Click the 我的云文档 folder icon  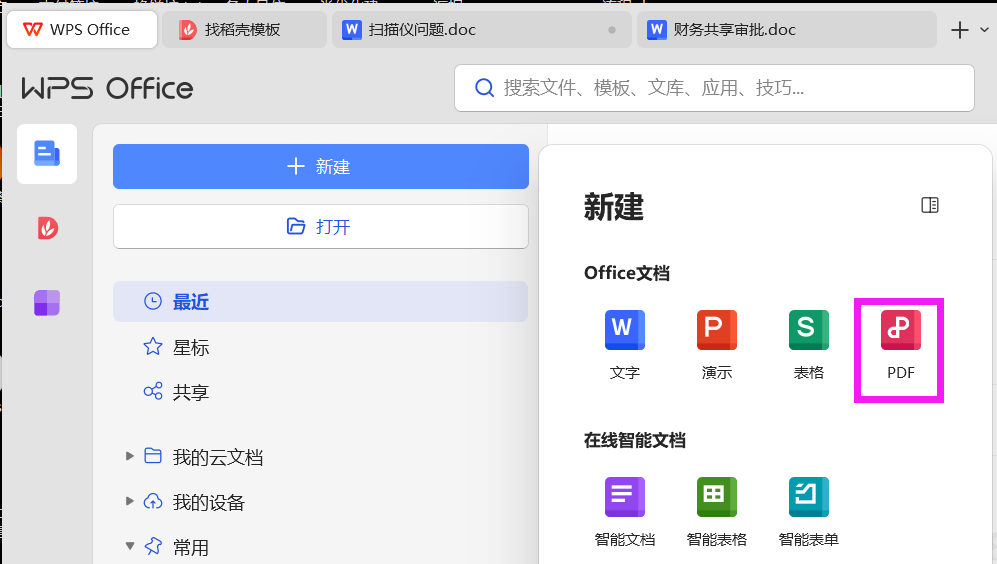153,455
